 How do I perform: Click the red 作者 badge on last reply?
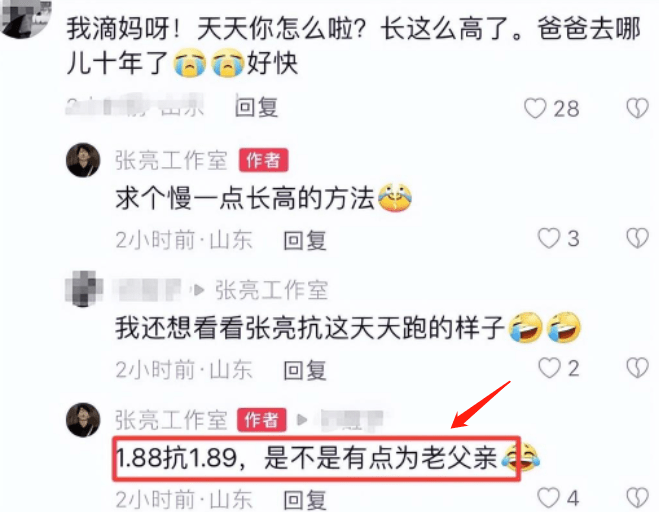pos(262,420)
